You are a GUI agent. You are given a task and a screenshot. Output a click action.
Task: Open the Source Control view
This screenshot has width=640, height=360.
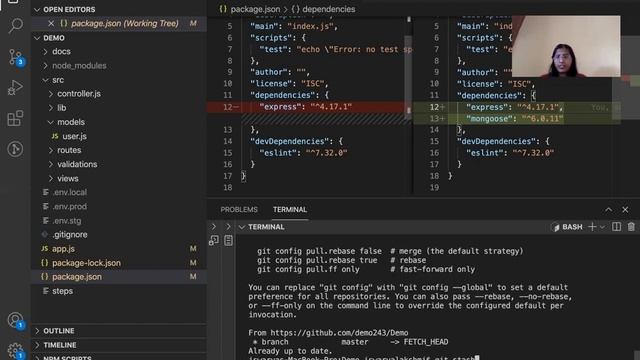(16, 57)
